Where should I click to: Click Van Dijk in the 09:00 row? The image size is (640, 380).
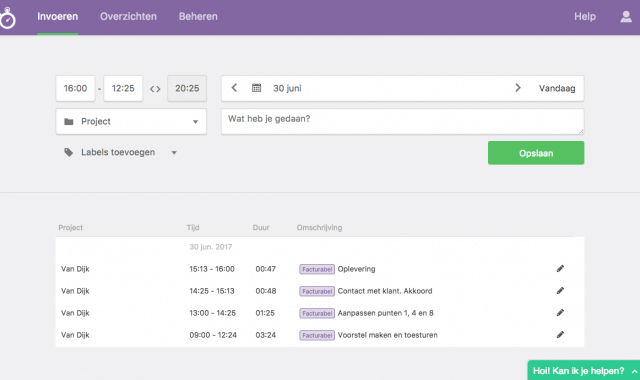click(x=75, y=335)
